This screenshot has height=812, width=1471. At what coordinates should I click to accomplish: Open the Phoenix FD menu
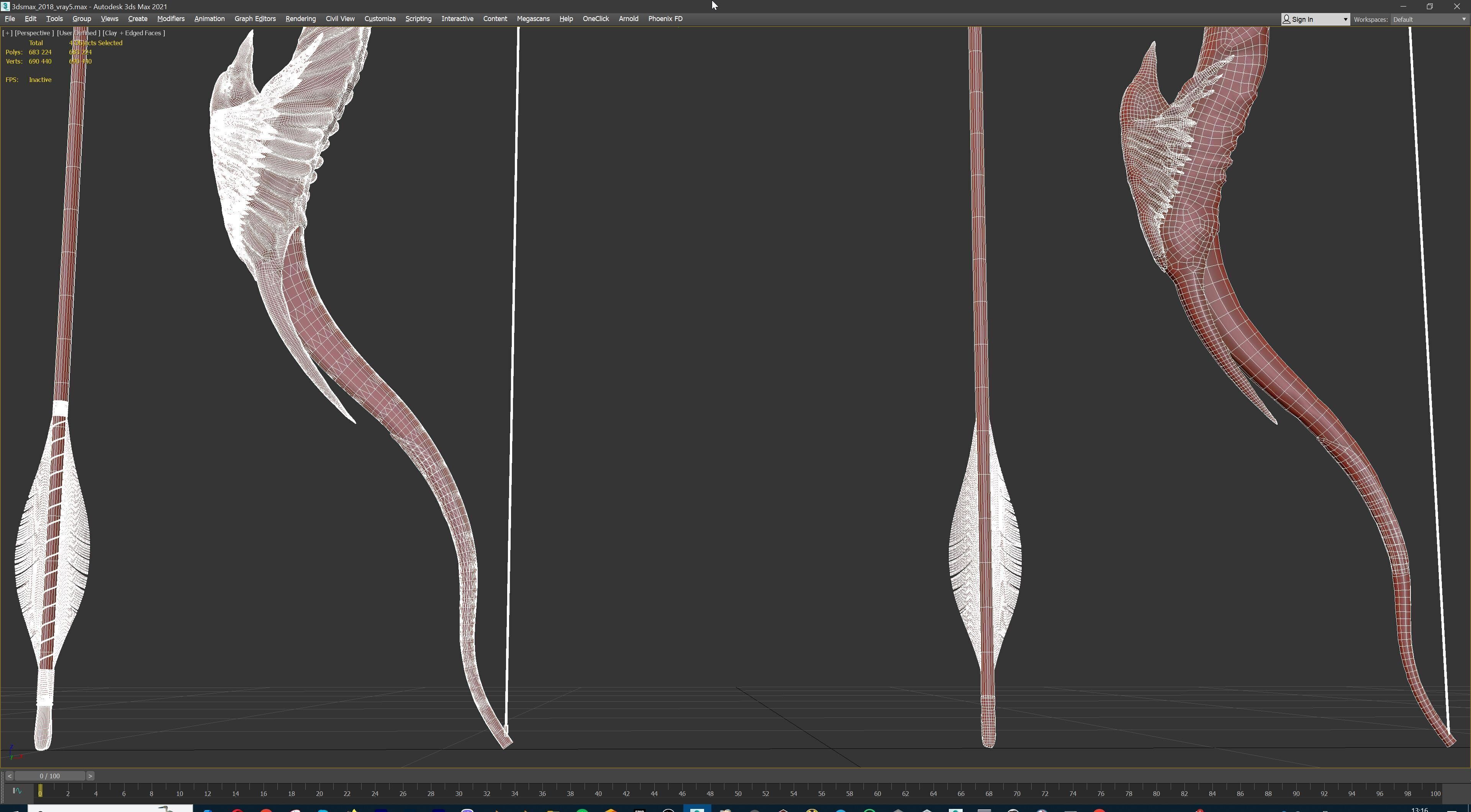pyautogui.click(x=665, y=19)
